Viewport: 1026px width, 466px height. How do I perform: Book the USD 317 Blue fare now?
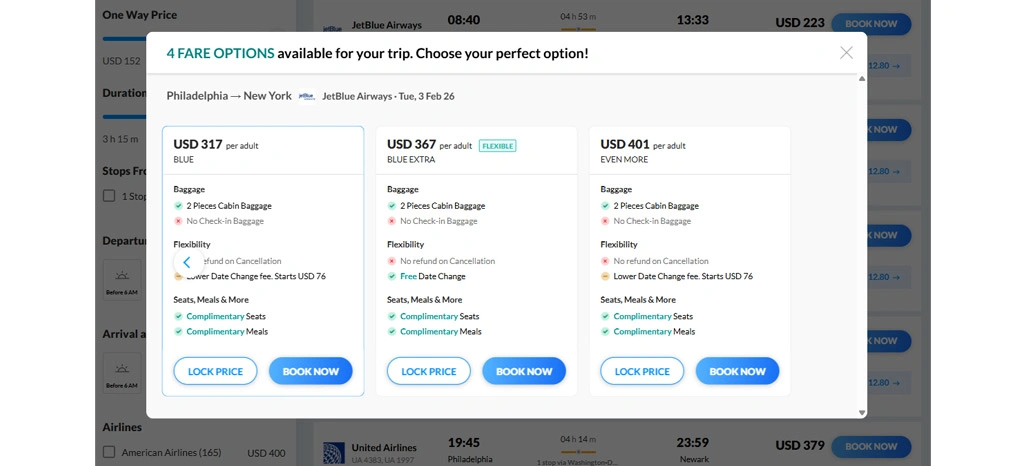point(310,371)
